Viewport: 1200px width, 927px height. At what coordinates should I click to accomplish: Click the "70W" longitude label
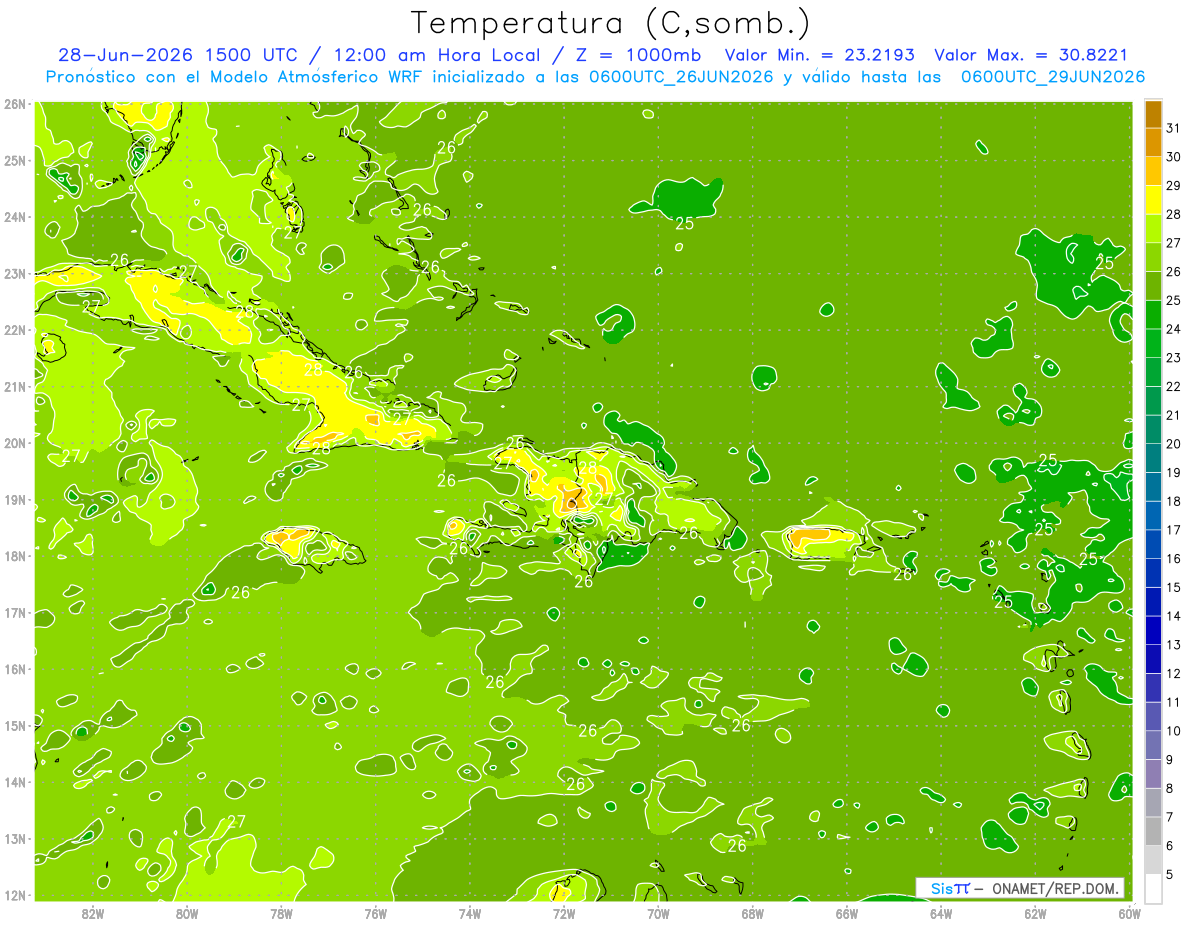(x=658, y=914)
